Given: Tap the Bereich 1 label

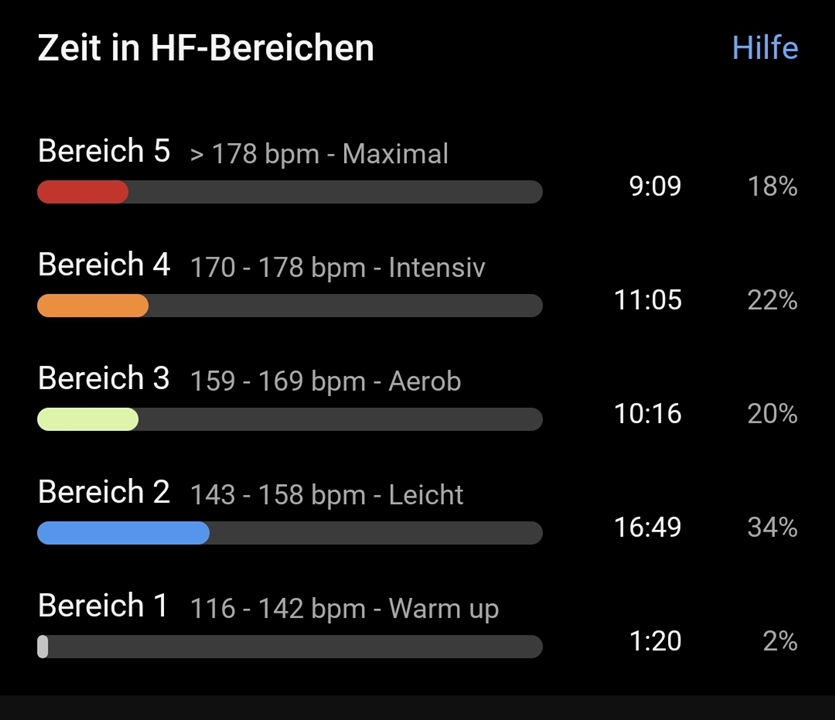Looking at the screenshot, I should click(103, 606).
